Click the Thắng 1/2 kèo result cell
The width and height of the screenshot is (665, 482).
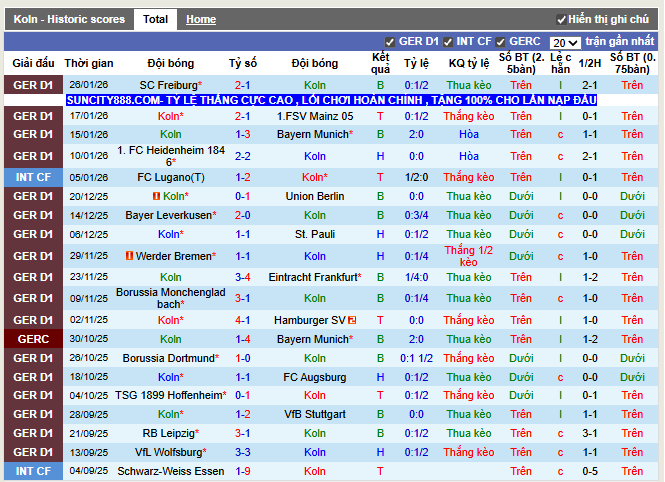[469, 256]
